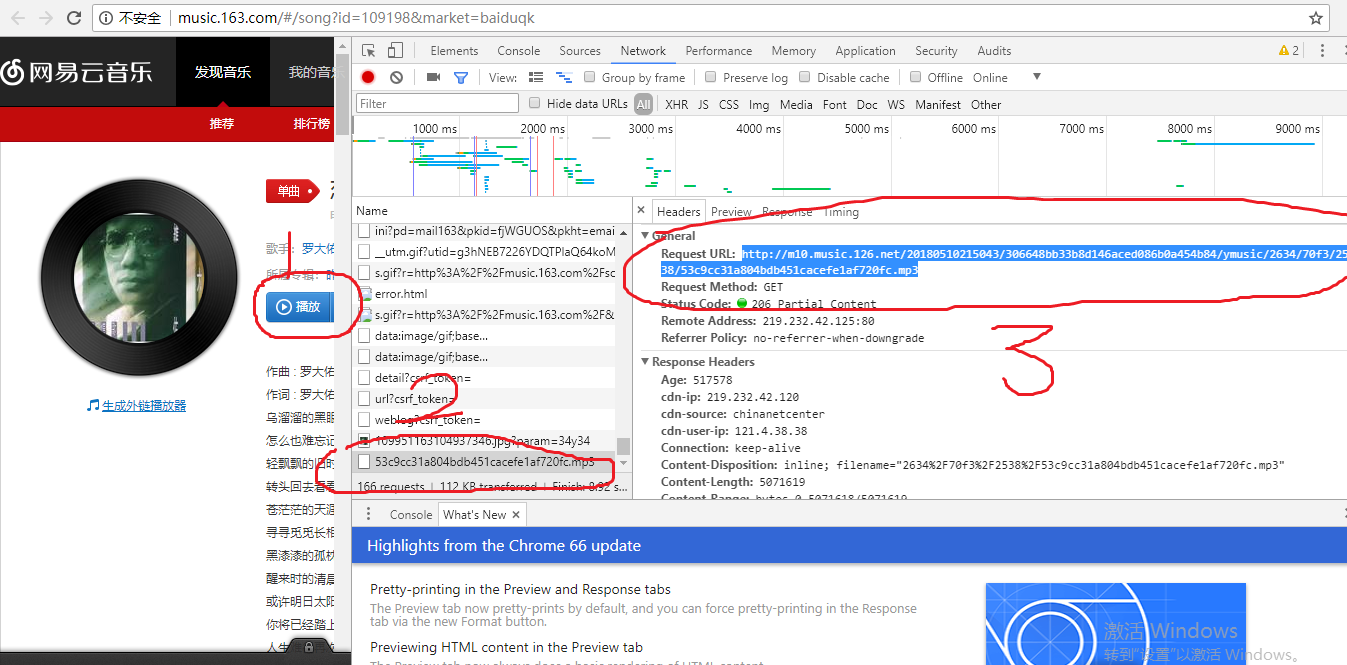The image size is (1347, 665).
Task: Toggle the waterfall overview view icon
Action: 564,77
